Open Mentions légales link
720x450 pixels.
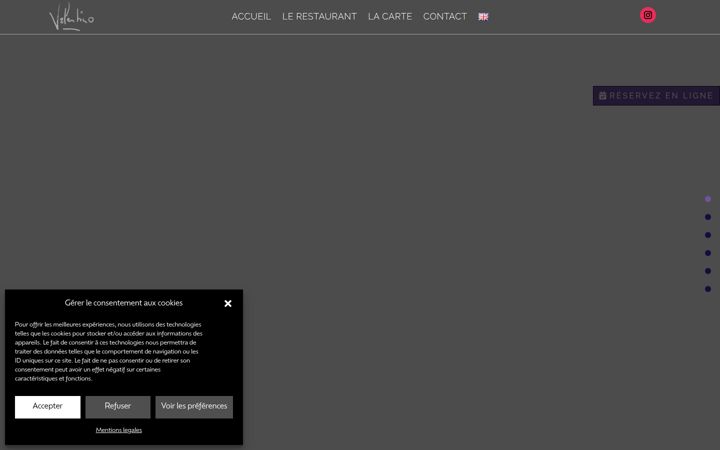pos(118,430)
